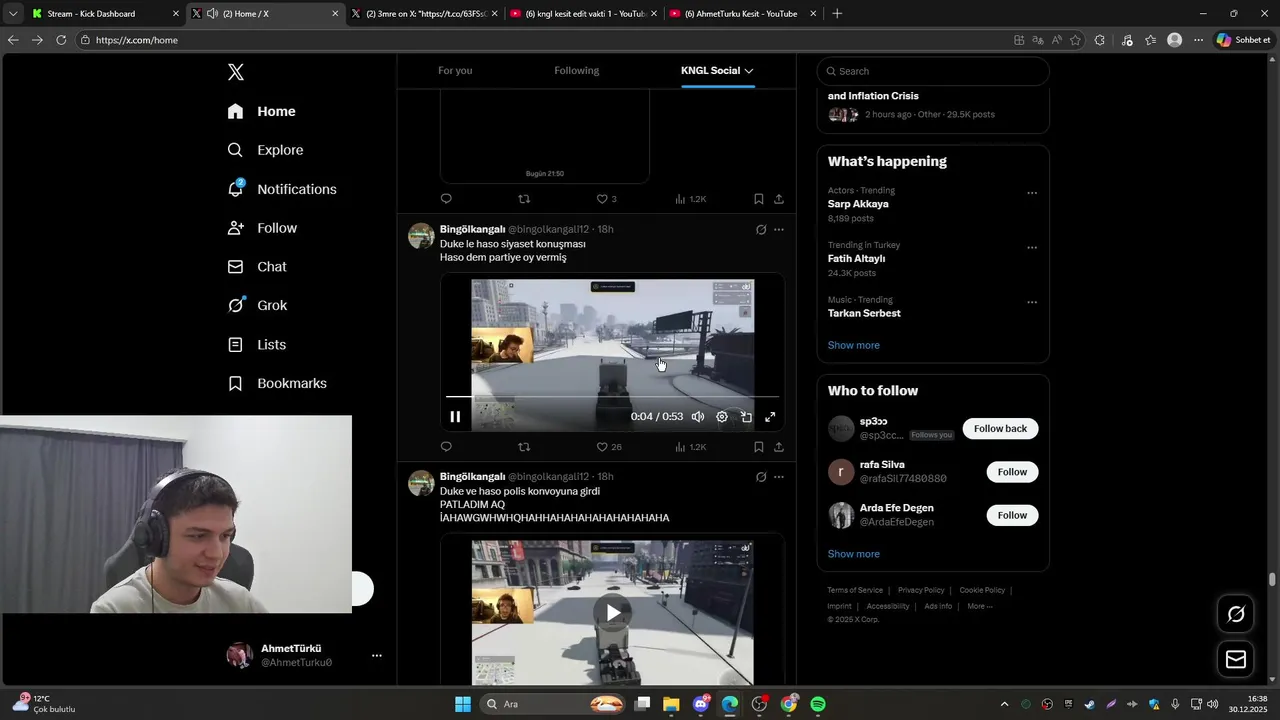Open more options for Sarp Akkaya trend

pos(1032,193)
